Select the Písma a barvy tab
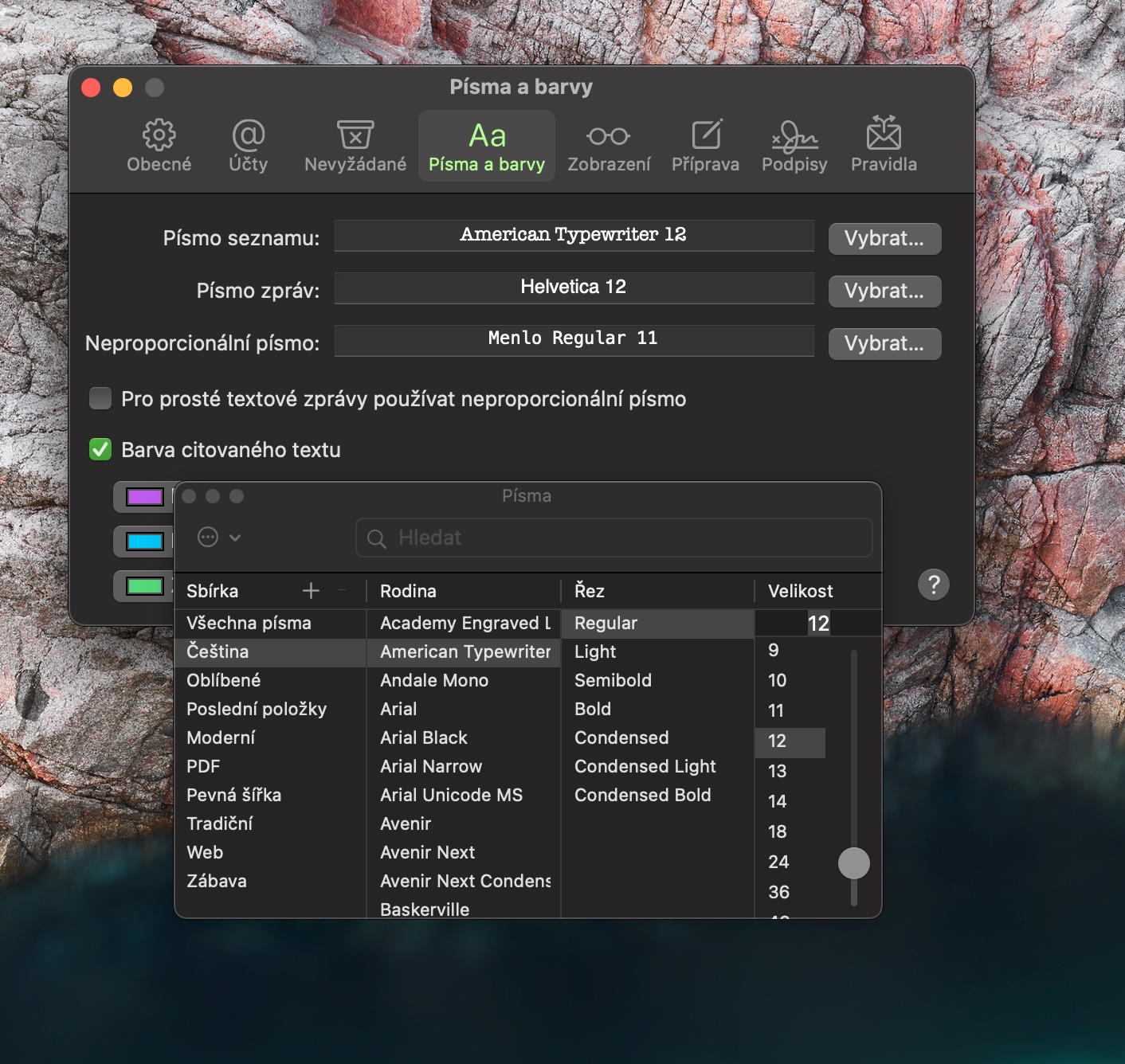 (487, 147)
